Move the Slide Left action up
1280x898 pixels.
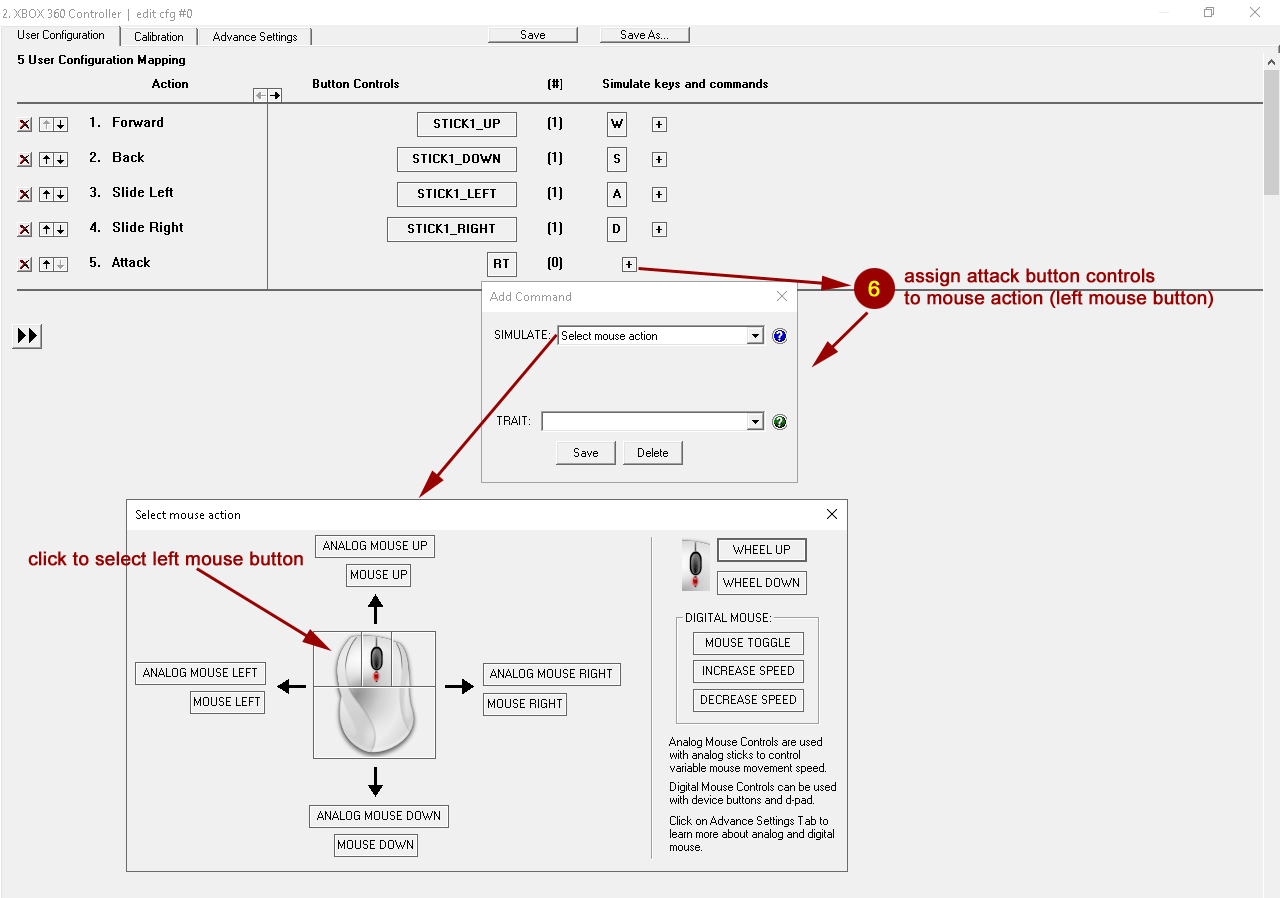[46, 195]
